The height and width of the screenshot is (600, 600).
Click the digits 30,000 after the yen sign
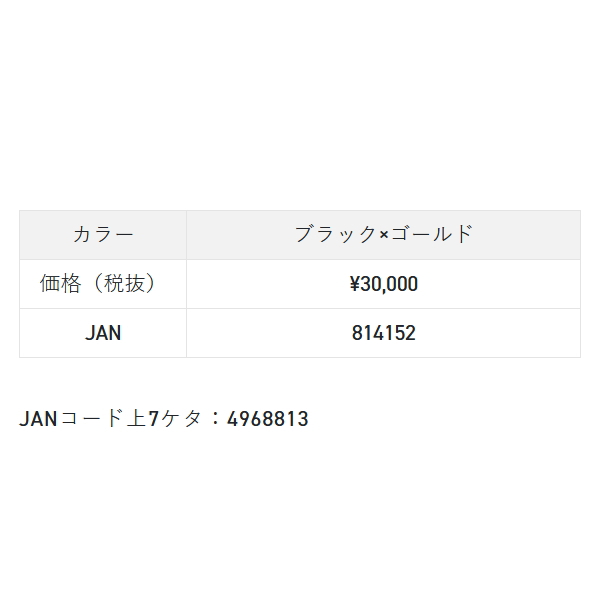[x=390, y=284]
